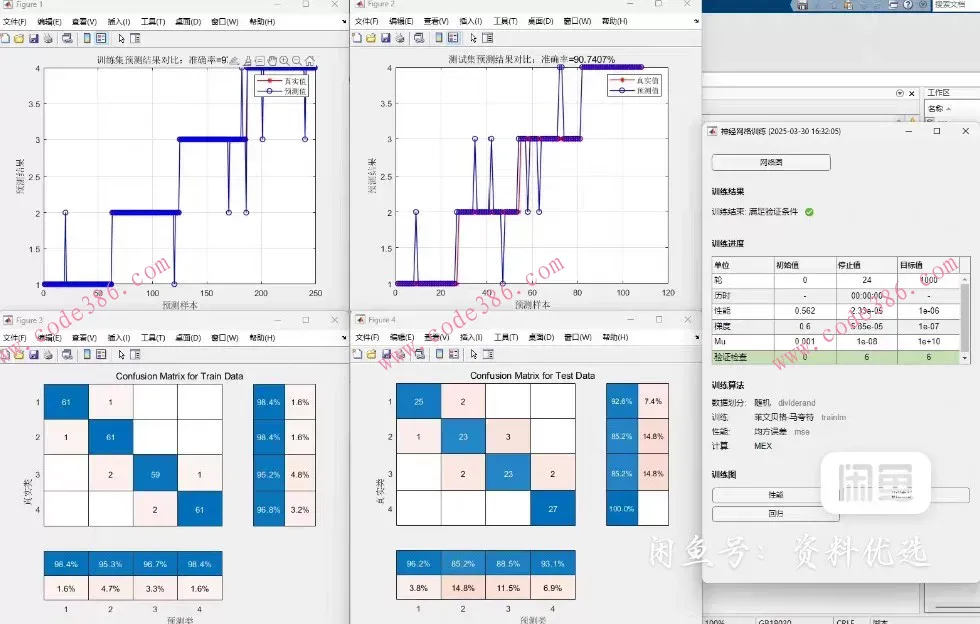This screenshot has width=980, height=624.
Task: Toggle Insert Colorbar in Figure 1 toolbar
Action: click(x=87, y=38)
